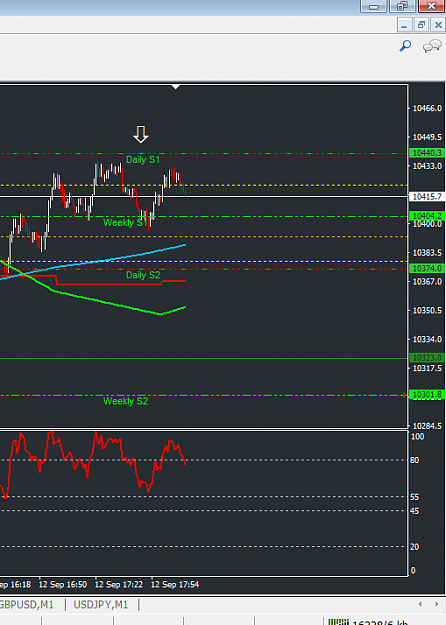446x625 pixels.
Task: Restore the inner chart window
Action: pos(421,25)
